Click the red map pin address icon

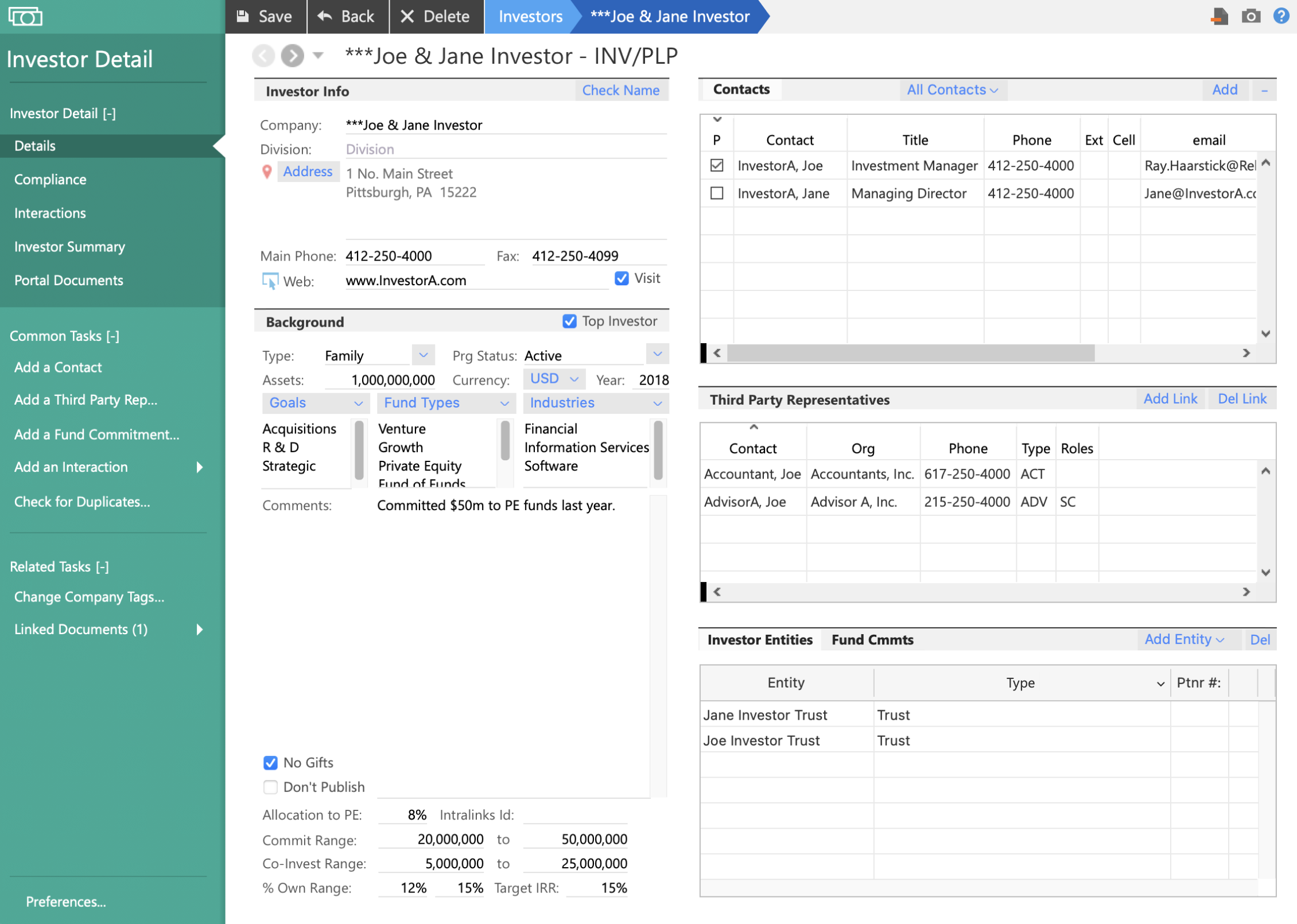(267, 172)
